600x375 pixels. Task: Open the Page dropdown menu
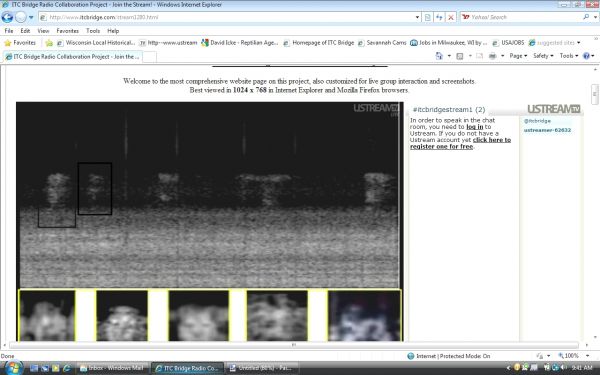click(x=518, y=56)
